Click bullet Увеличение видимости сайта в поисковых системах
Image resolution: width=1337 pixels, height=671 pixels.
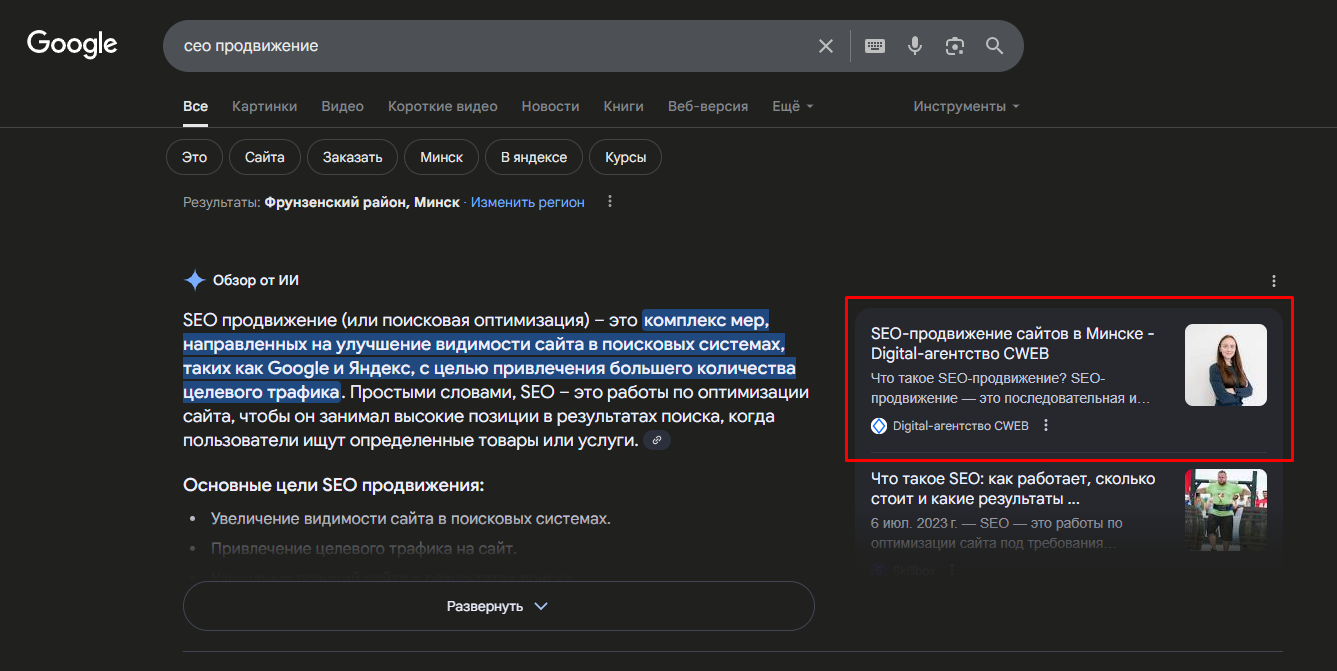coord(411,519)
